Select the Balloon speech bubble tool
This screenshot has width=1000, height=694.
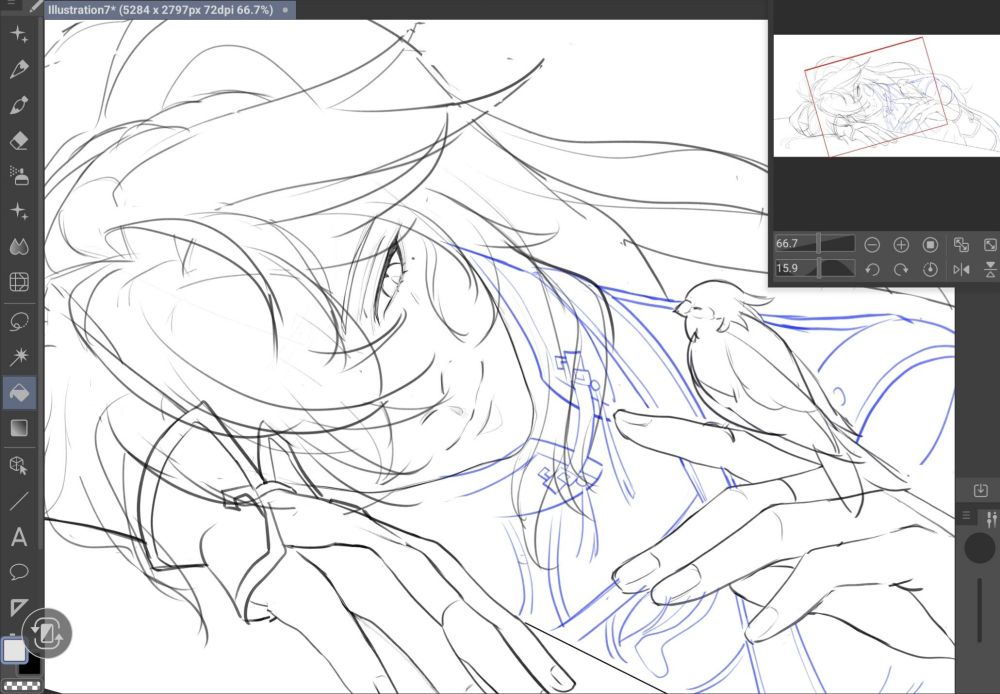click(19, 572)
